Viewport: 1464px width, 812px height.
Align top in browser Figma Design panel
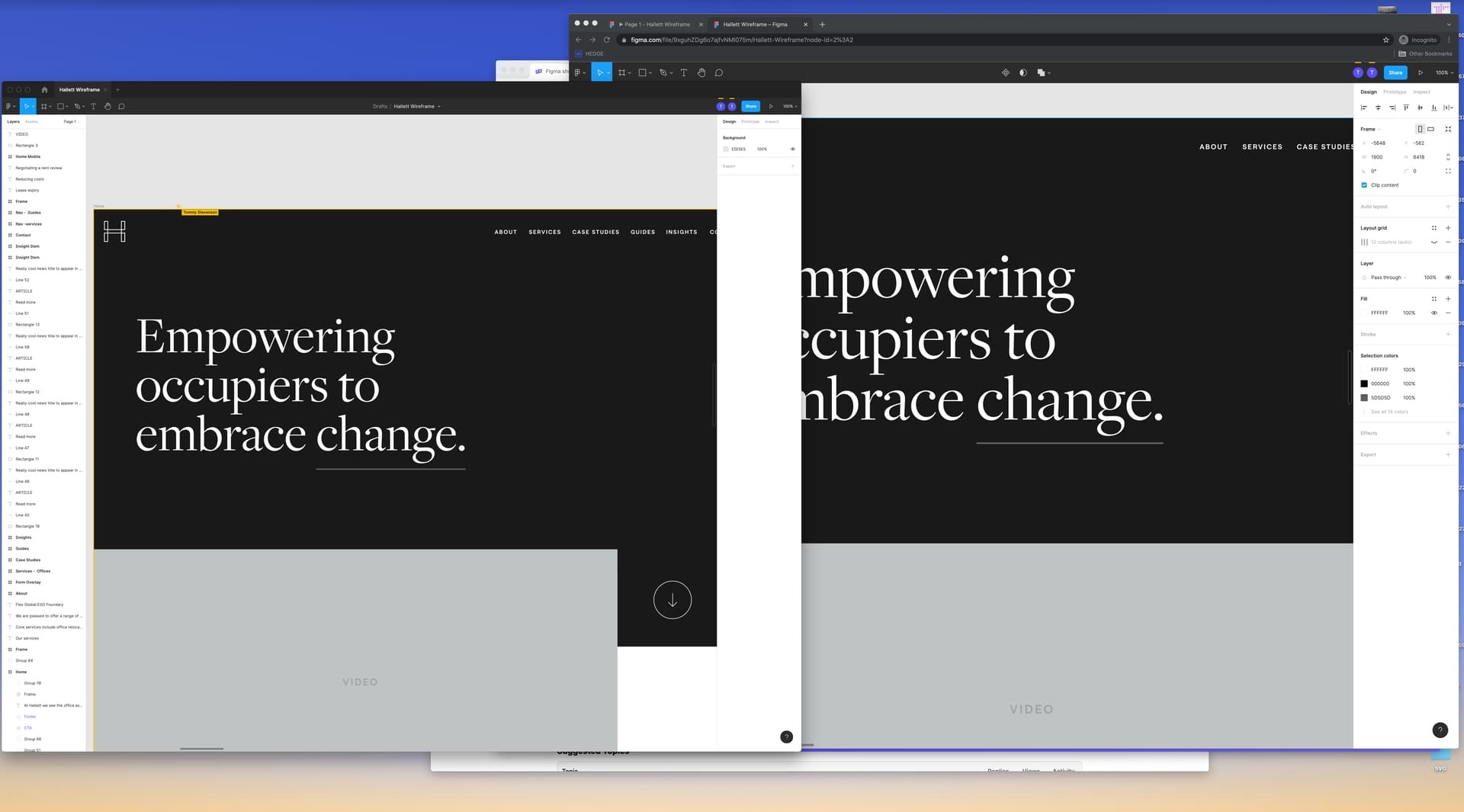tap(1406, 108)
